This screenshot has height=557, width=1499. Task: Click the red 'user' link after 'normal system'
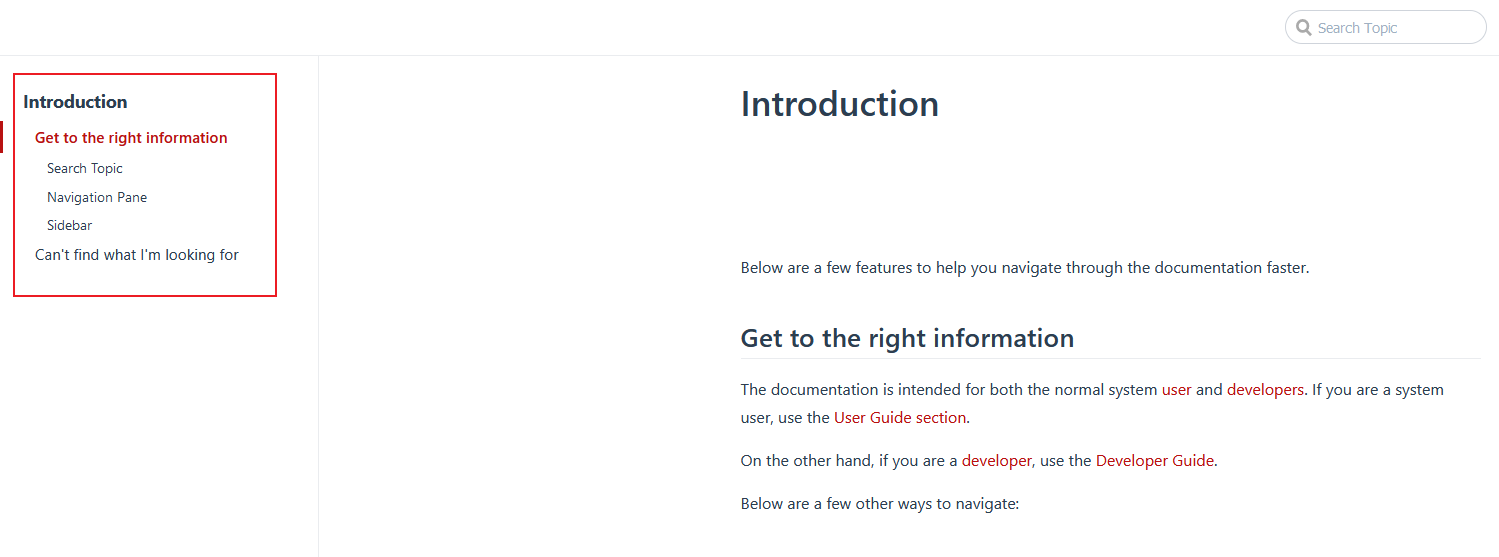tap(1176, 389)
